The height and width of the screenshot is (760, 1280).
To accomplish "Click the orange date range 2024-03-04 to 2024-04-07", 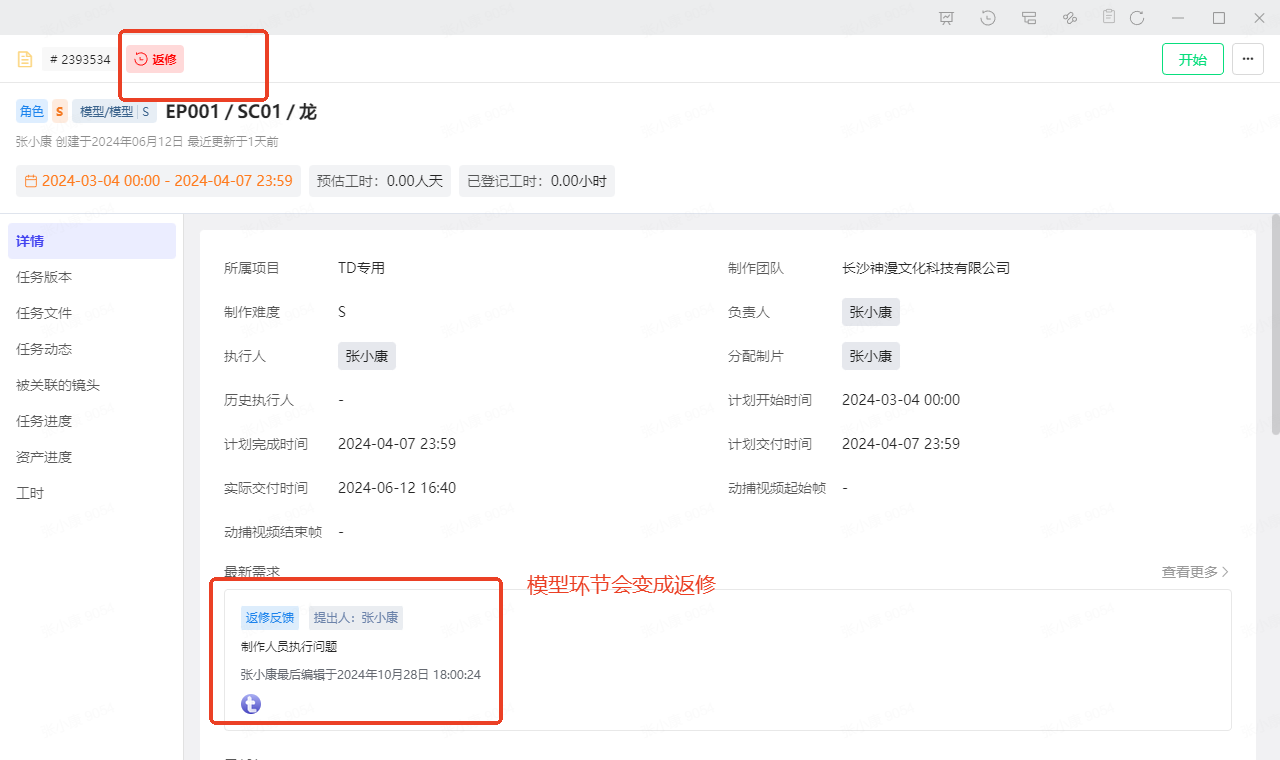I will (x=158, y=181).
